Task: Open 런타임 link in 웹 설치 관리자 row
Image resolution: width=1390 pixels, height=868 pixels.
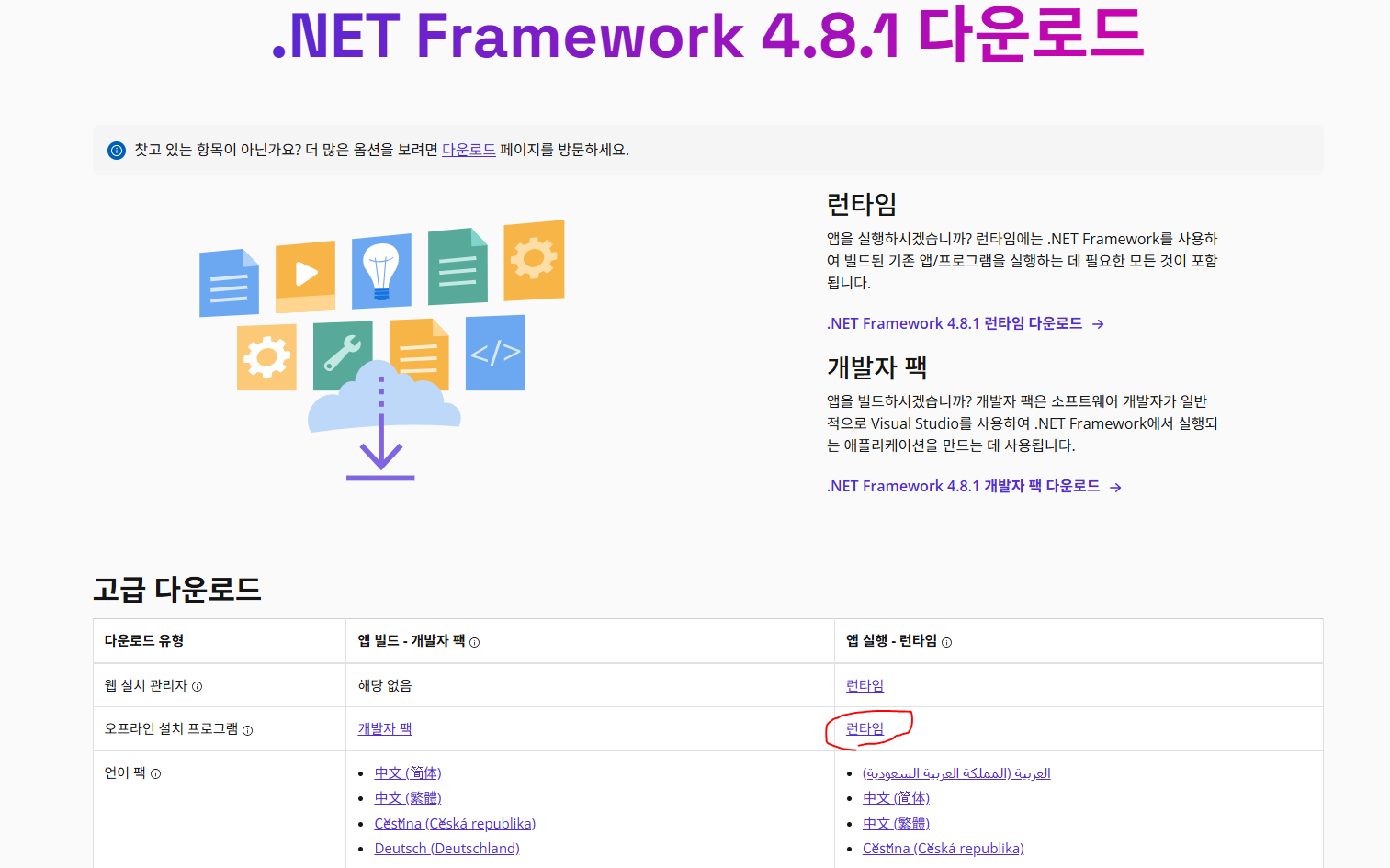Action: [865, 685]
